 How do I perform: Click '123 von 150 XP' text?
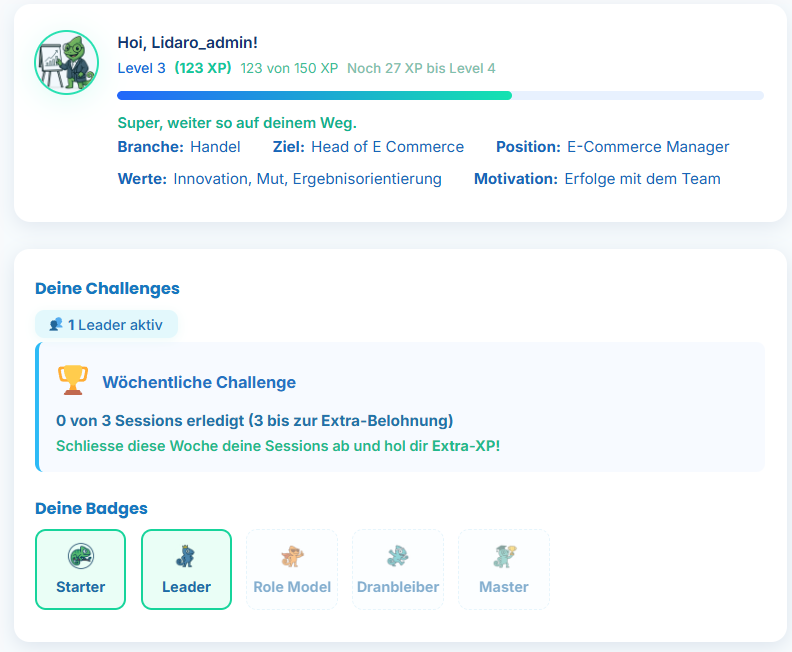[x=289, y=68]
